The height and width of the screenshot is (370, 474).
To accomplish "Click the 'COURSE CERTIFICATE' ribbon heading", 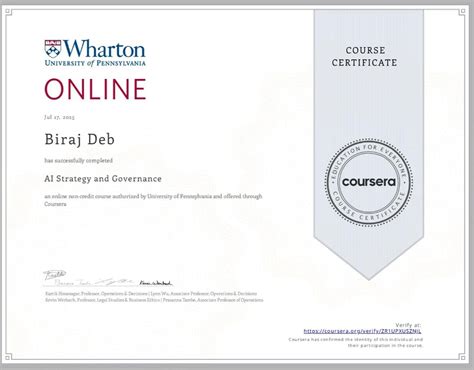I will coord(365,57).
